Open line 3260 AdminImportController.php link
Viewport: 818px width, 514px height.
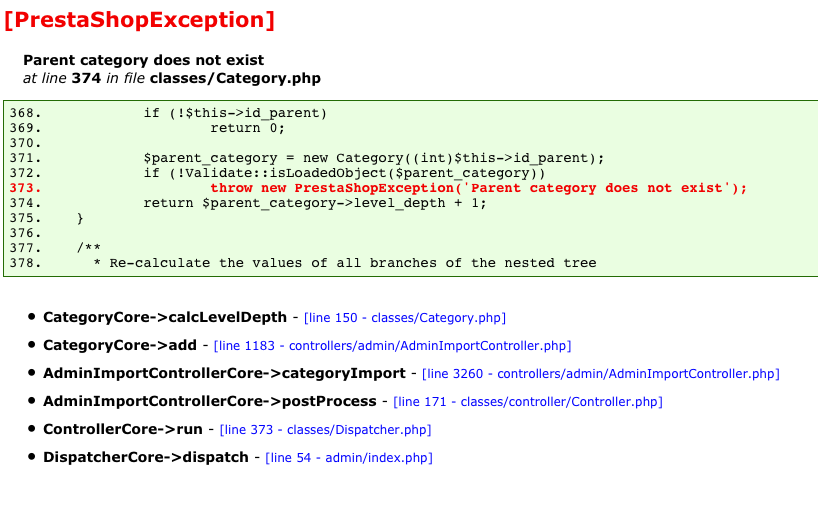(x=600, y=374)
